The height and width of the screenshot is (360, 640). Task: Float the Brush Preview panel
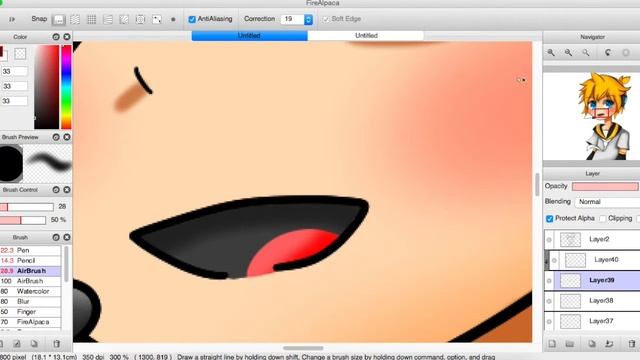click(56, 137)
